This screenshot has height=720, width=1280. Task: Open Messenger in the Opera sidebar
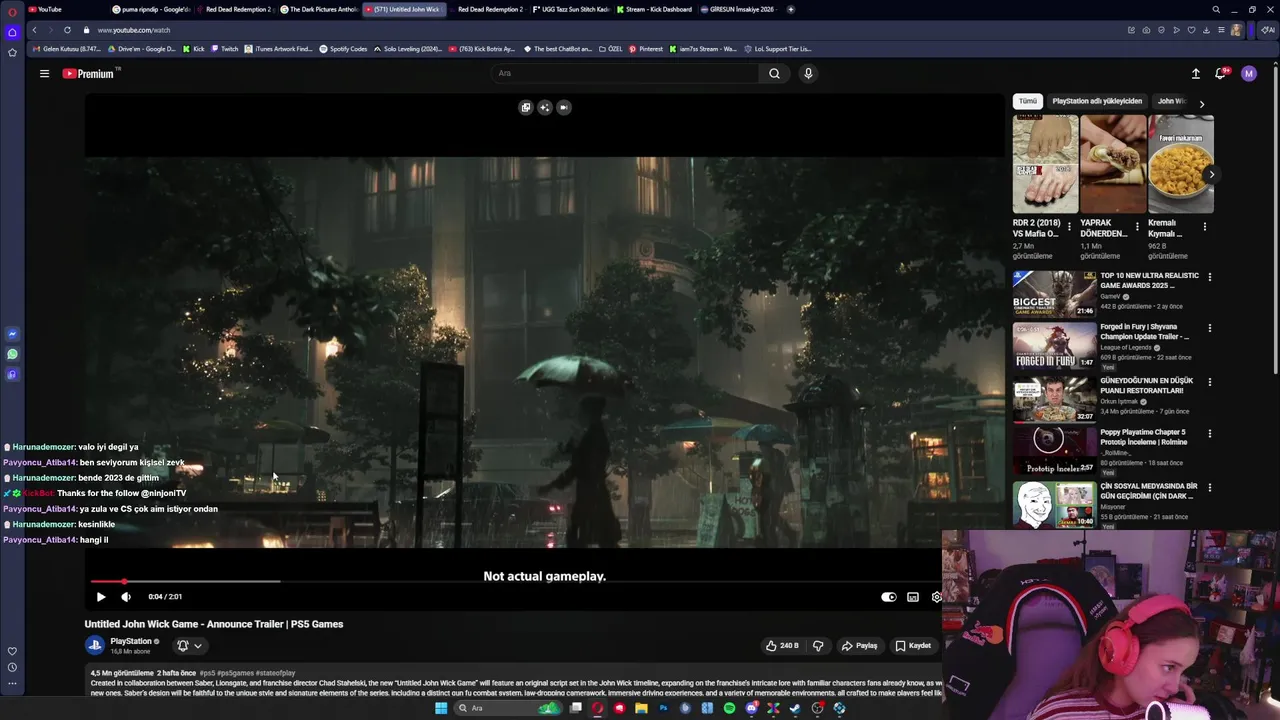12,334
